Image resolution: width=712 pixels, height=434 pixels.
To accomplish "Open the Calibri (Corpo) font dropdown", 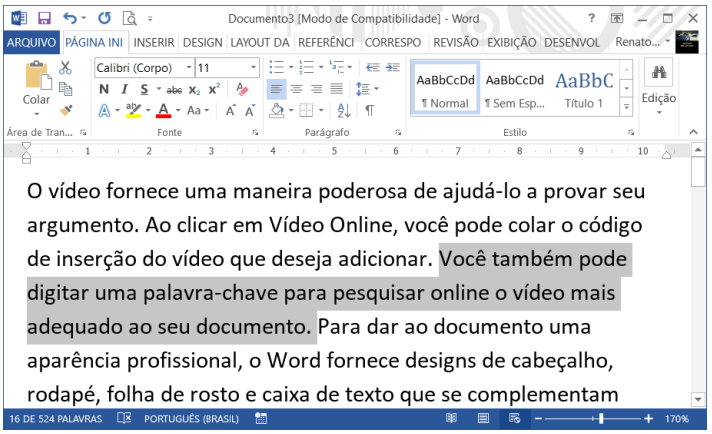I will 189,68.
